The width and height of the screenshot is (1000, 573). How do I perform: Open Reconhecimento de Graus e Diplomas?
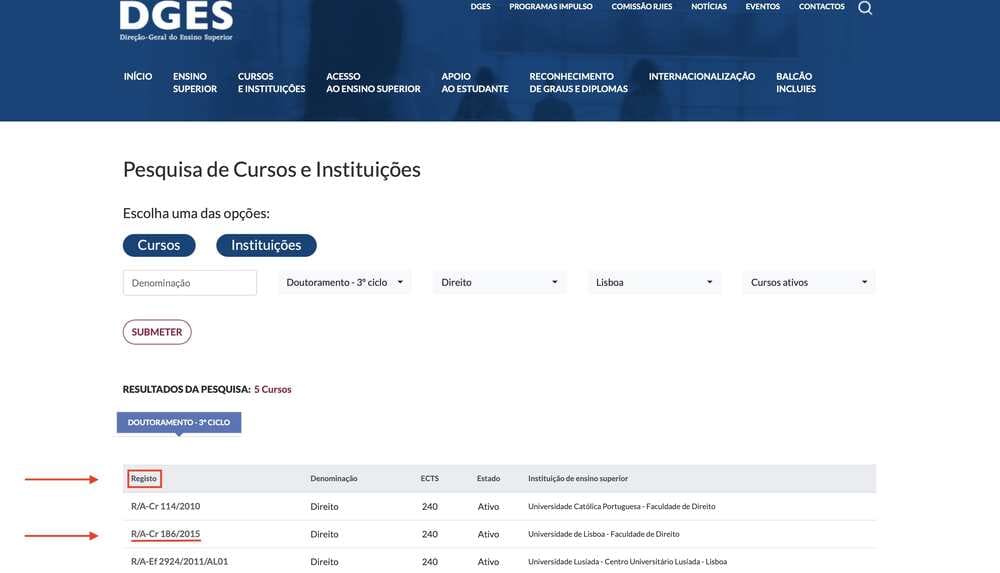(578, 83)
